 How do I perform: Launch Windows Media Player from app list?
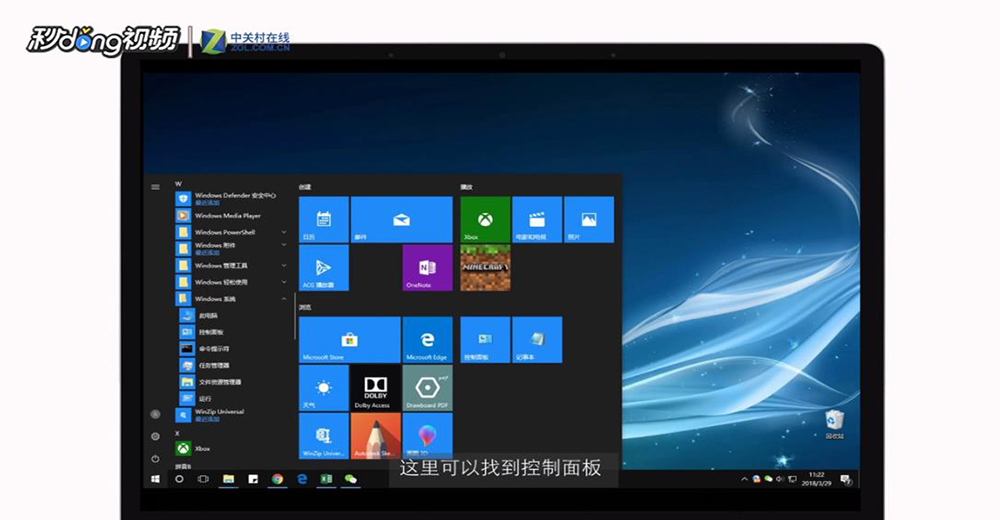[231, 216]
